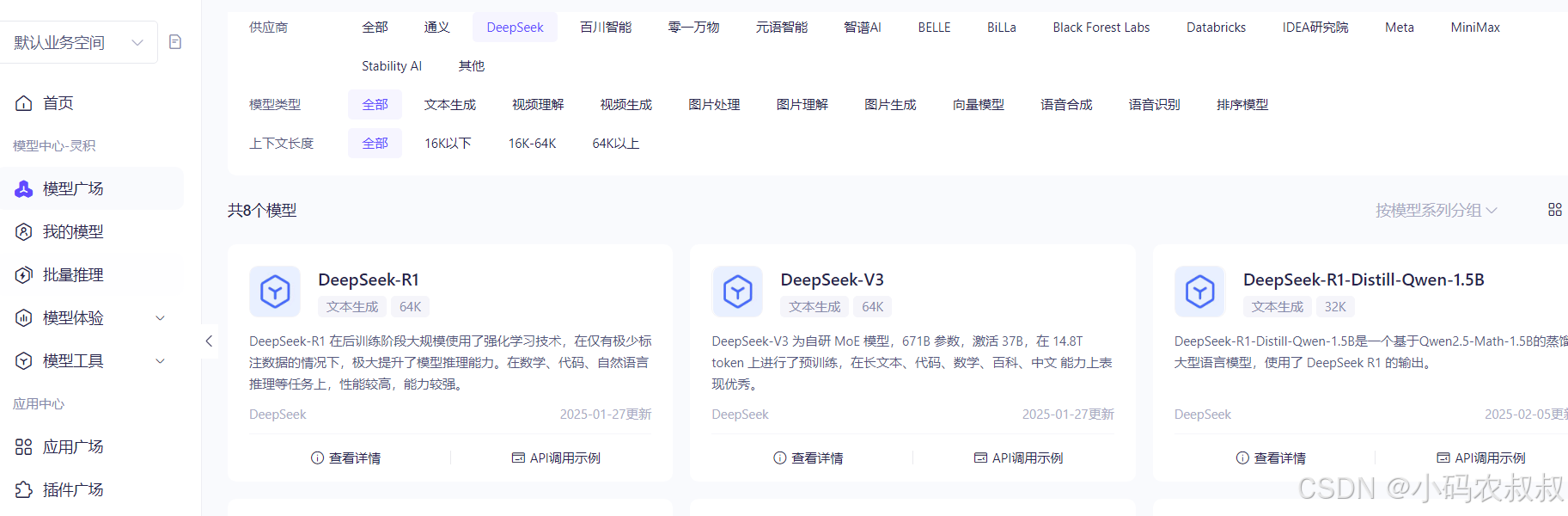
Task: Expand the 模型体验 submenu chevron
Action: (160, 318)
